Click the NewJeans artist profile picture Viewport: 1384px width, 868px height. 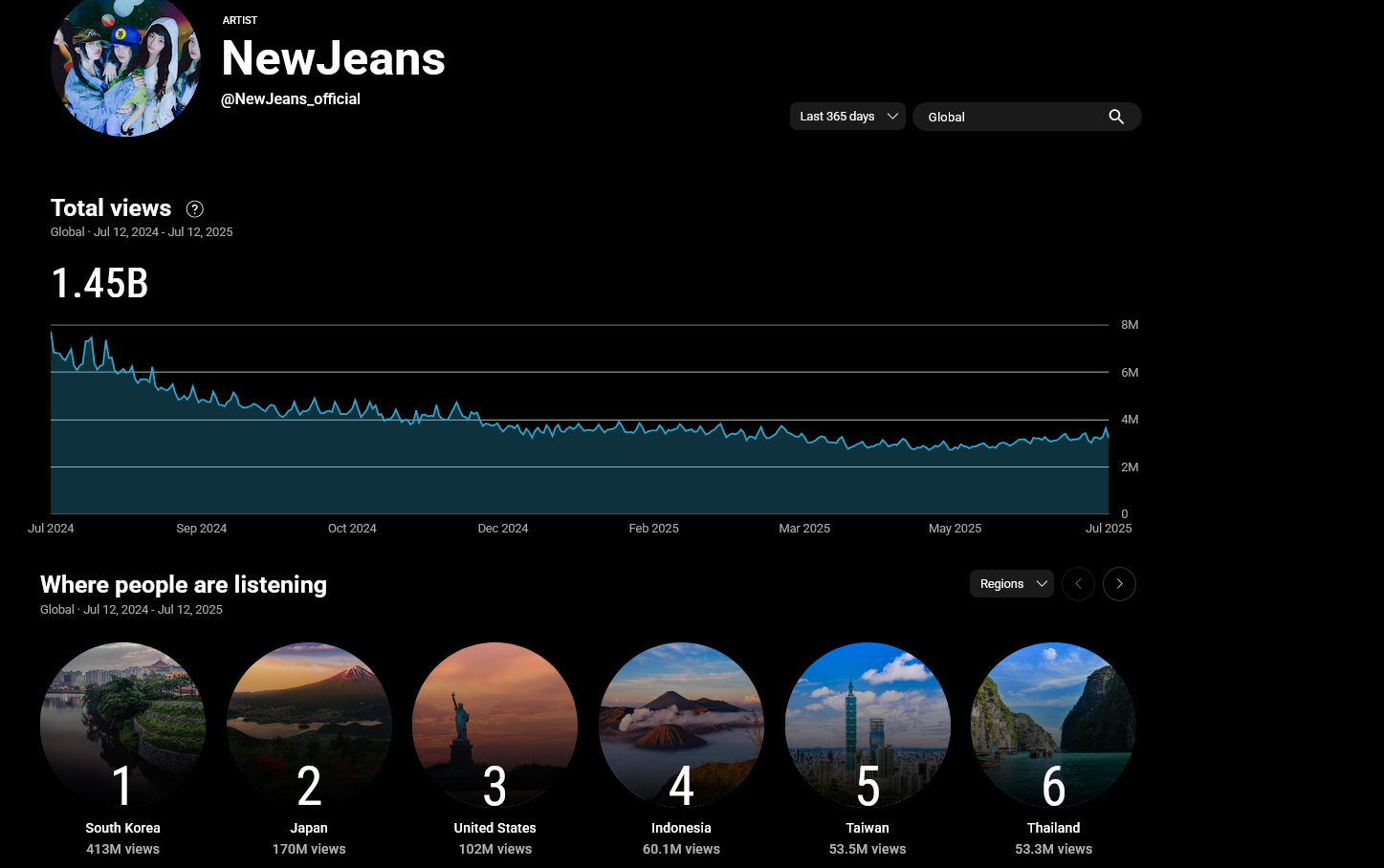125,63
